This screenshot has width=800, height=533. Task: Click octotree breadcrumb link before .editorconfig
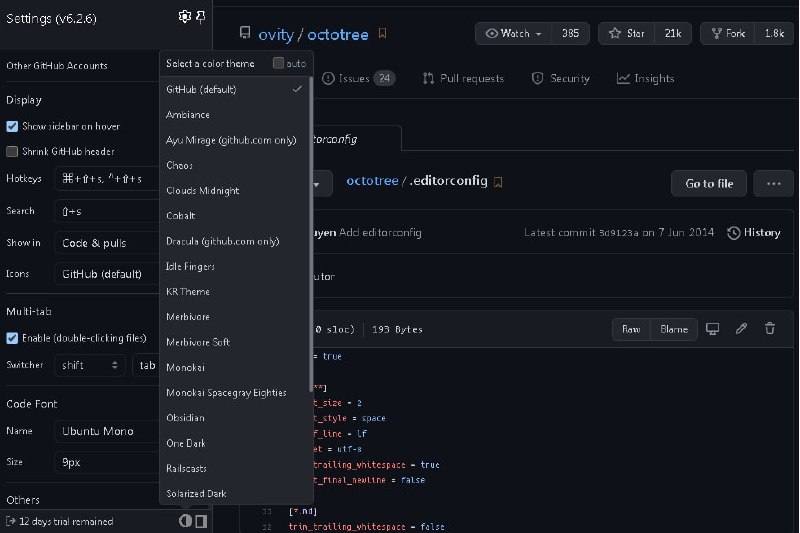click(372, 181)
